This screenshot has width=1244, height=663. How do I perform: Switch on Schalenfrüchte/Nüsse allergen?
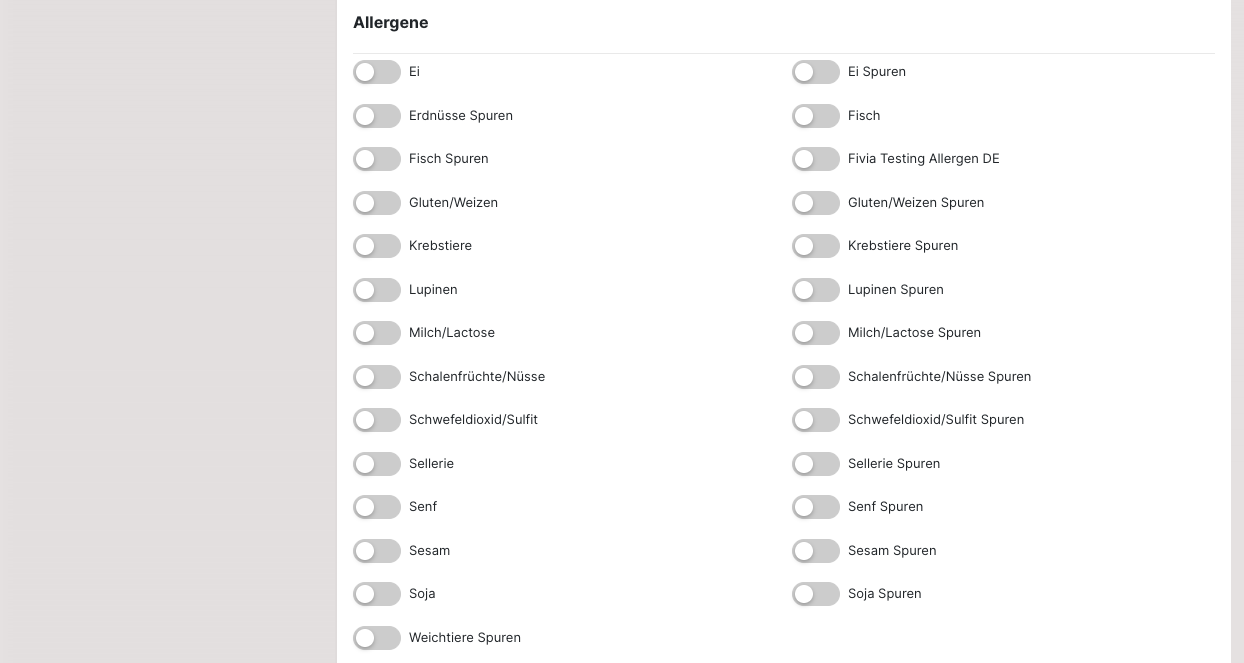pyautogui.click(x=377, y=377)
